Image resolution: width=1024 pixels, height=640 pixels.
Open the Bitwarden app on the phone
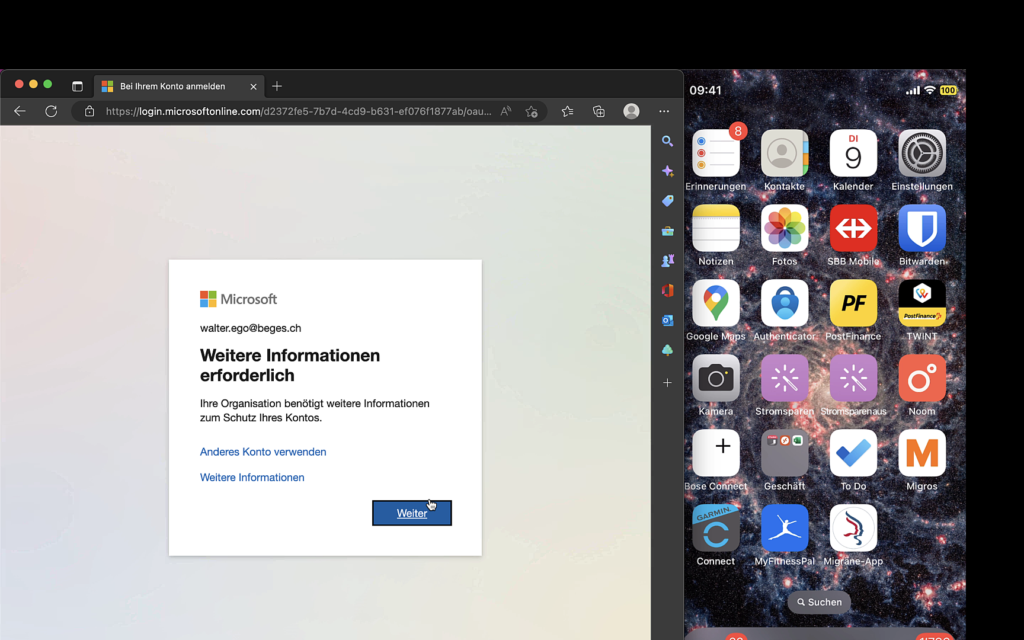tap(921, 229)
